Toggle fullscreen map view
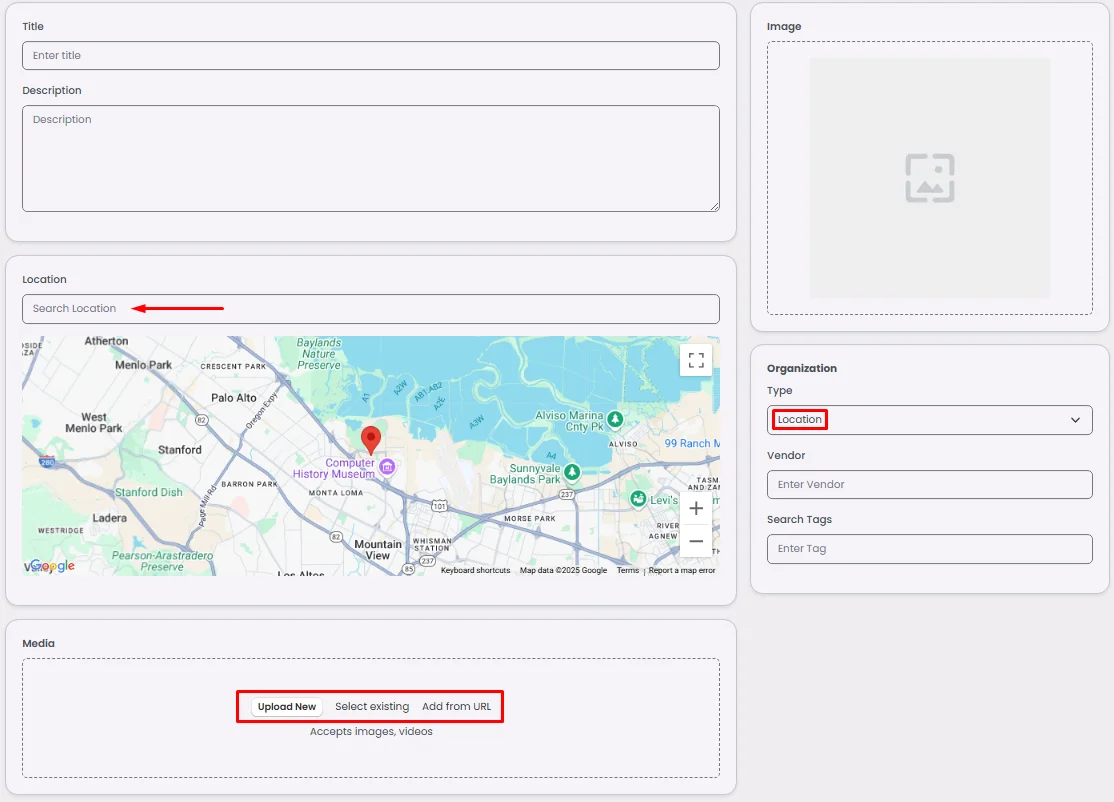 tap(696, 360)
